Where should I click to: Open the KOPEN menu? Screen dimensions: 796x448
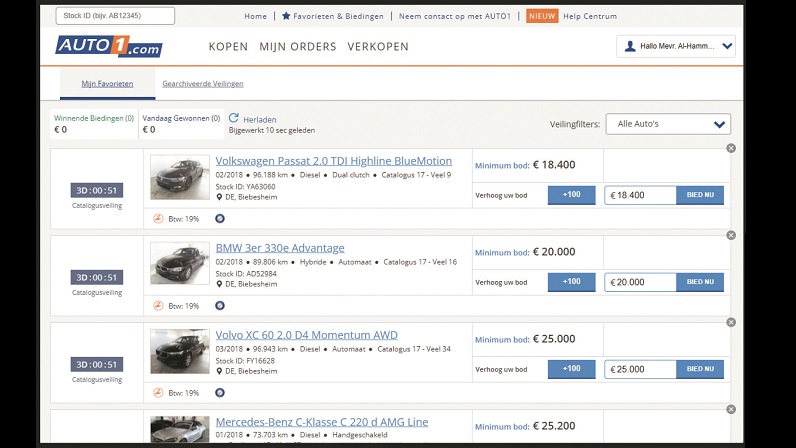[x=228, y=47]
